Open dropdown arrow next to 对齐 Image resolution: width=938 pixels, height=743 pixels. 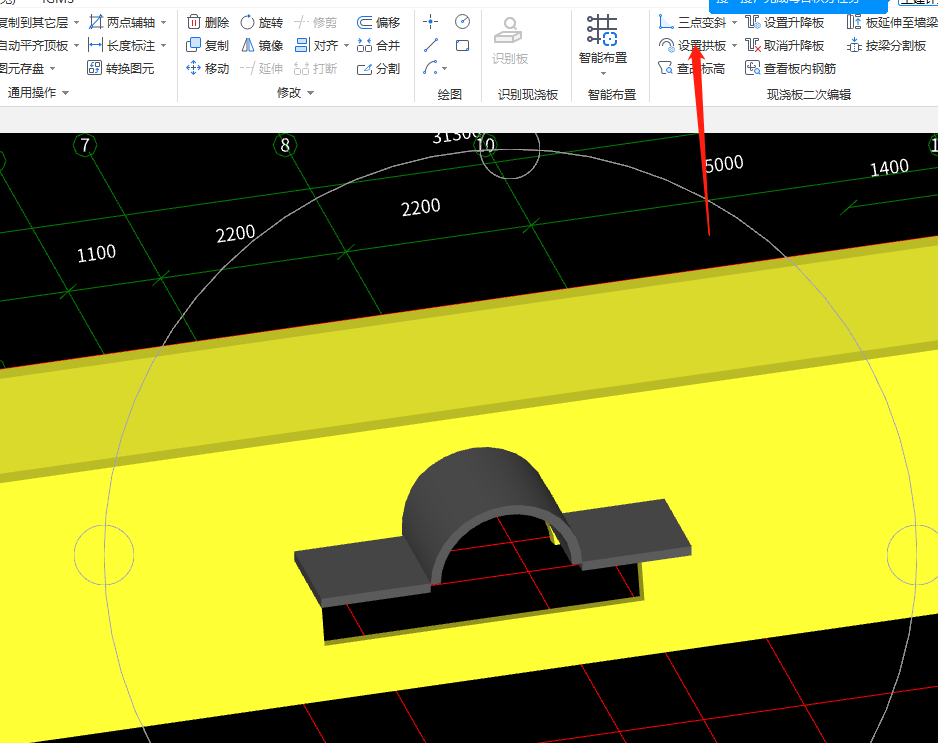point(346,45)
